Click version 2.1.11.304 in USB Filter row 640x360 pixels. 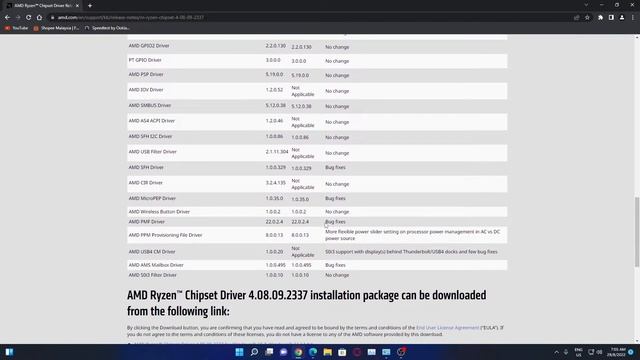click(277, 152)
